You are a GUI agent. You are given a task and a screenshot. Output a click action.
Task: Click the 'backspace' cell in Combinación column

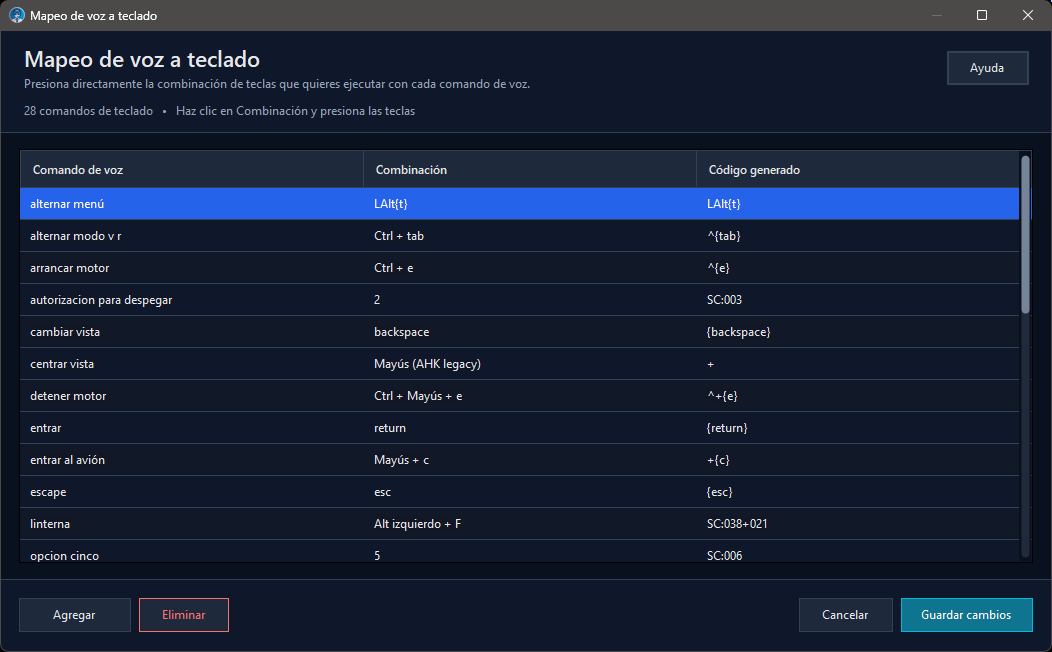click(530, 332)
